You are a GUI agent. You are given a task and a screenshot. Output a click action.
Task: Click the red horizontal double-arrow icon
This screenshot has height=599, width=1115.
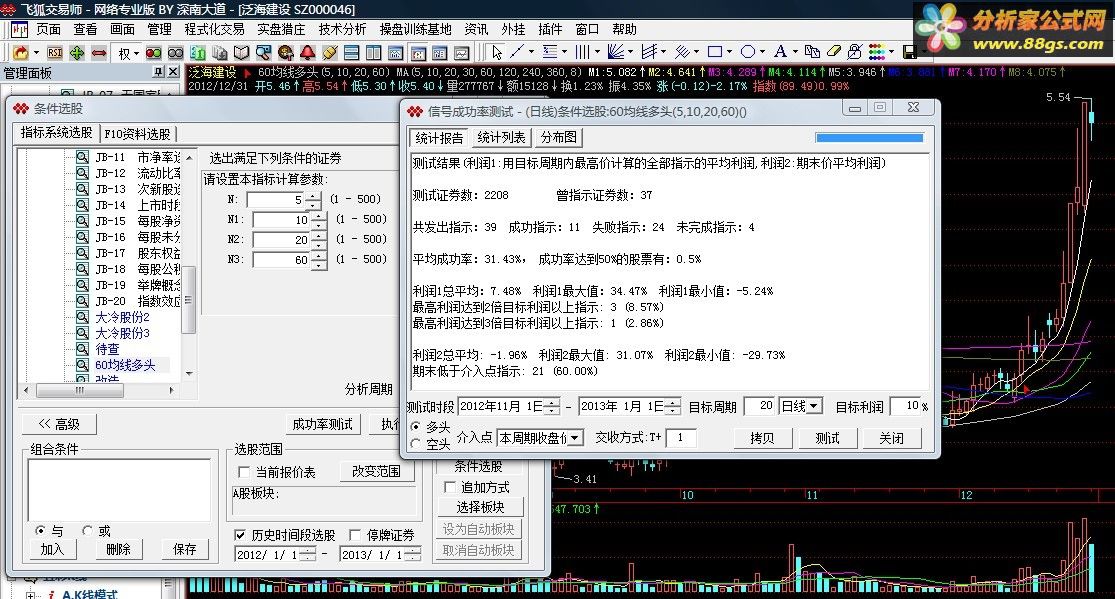(99, 53)
